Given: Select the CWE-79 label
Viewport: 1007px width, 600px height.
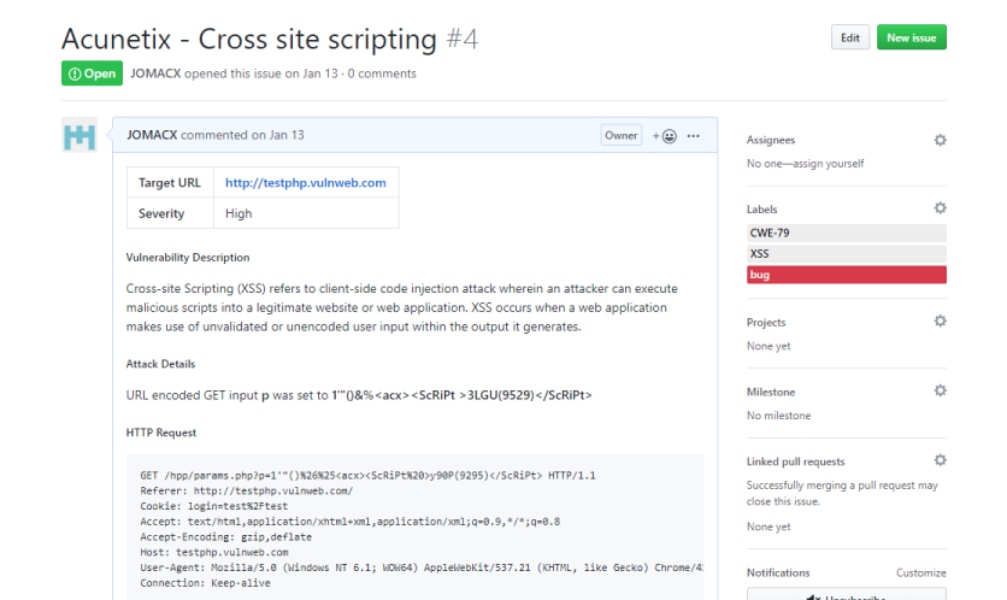Looking at the screenshot, I should pyautogui.click(x=846, y=233).
